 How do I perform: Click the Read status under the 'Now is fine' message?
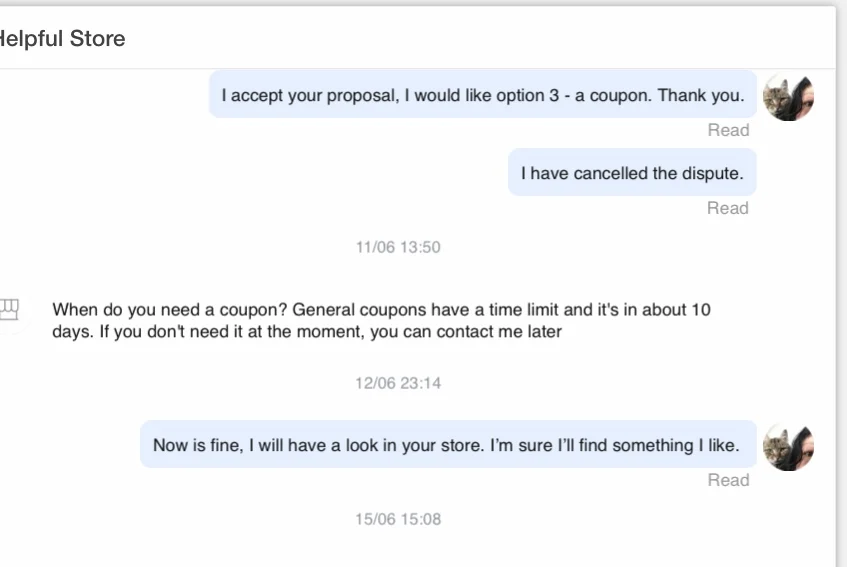click(728, 480)
